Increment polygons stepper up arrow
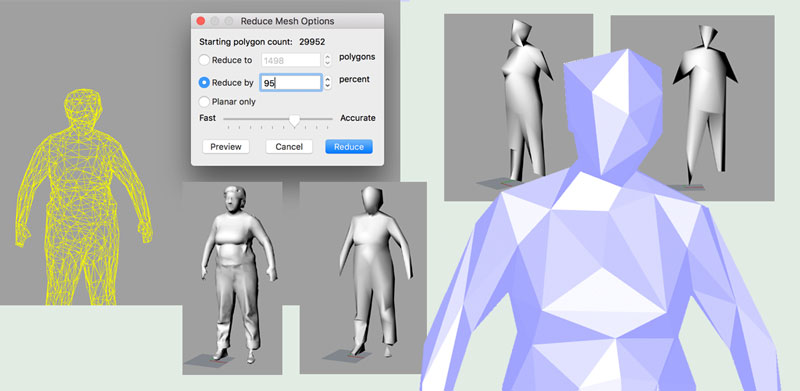Viewport: 800px width, 391px height. (328, 57)
